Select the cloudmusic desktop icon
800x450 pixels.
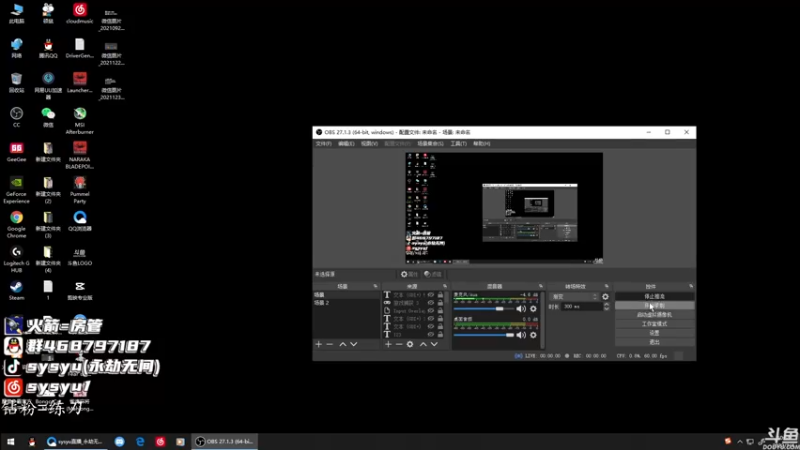click(x=80, y=13)
